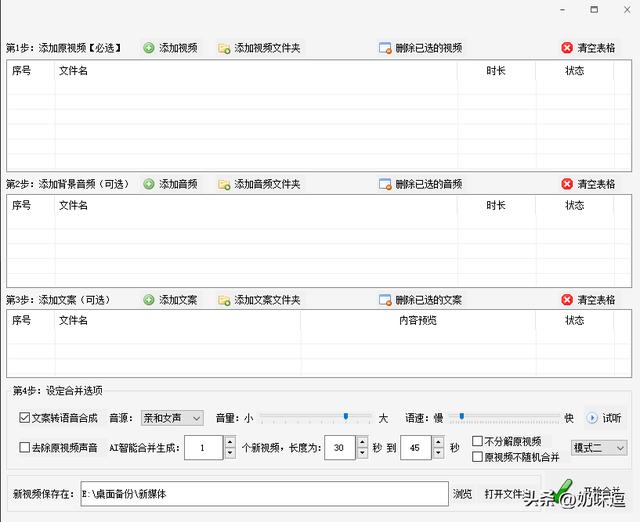Click 状态 column header in video table
This screenshot has height=522, width=640.
(x=574, y=71)
